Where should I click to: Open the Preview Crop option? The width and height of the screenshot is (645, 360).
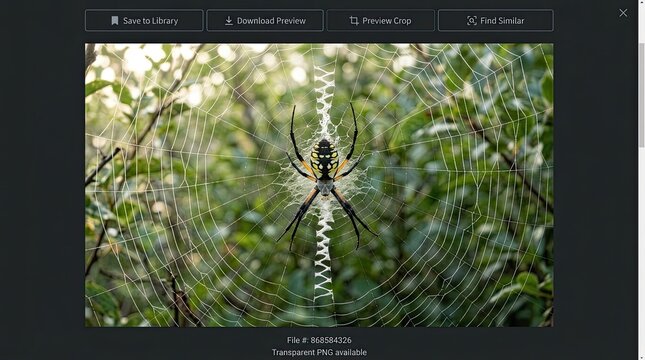coord(381,21)
